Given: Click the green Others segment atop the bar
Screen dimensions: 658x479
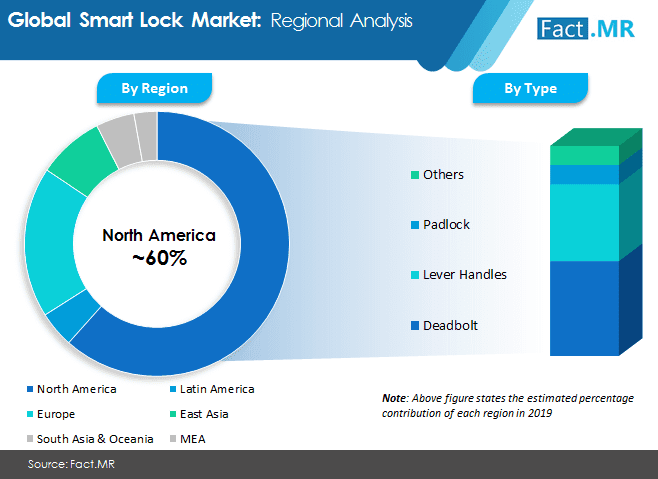Looking at the screenshot, I should click(584, 155).
